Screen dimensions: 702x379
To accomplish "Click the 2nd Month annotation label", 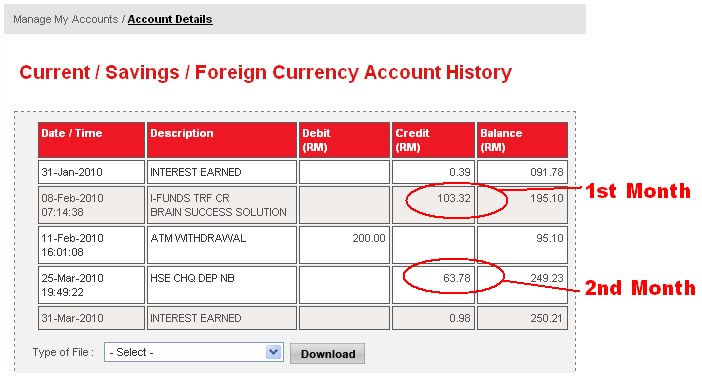I will pyautogui.click(x=640, y=288).
